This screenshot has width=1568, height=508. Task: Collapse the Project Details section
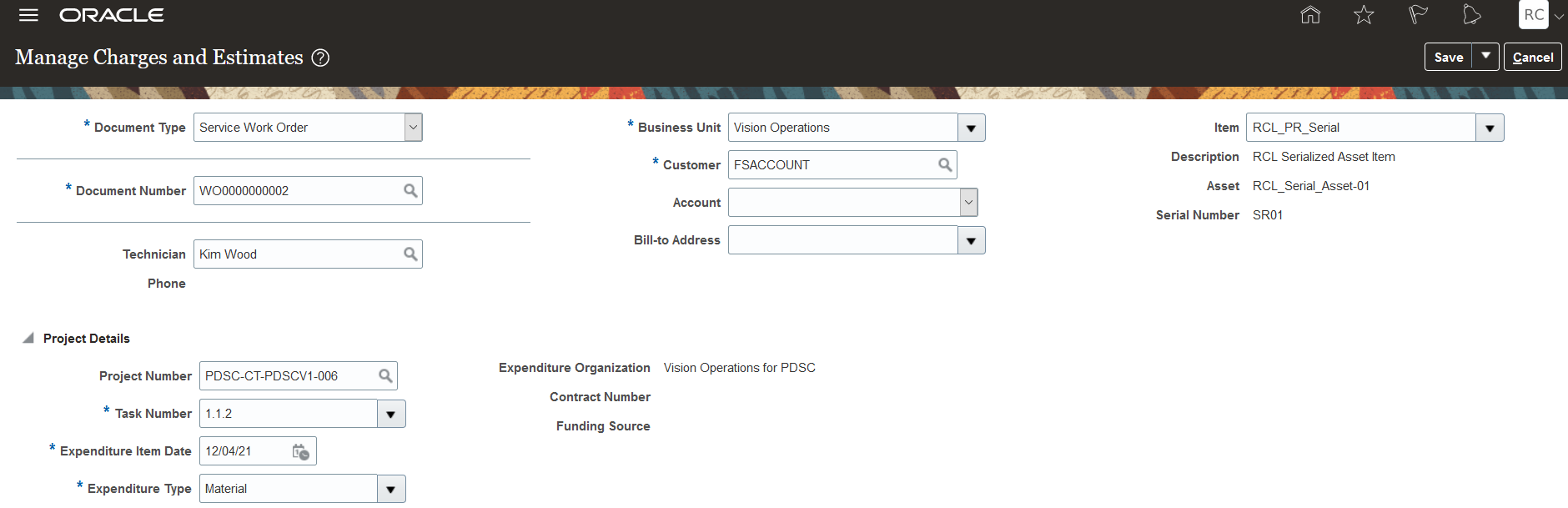click(x=28, y=338)
